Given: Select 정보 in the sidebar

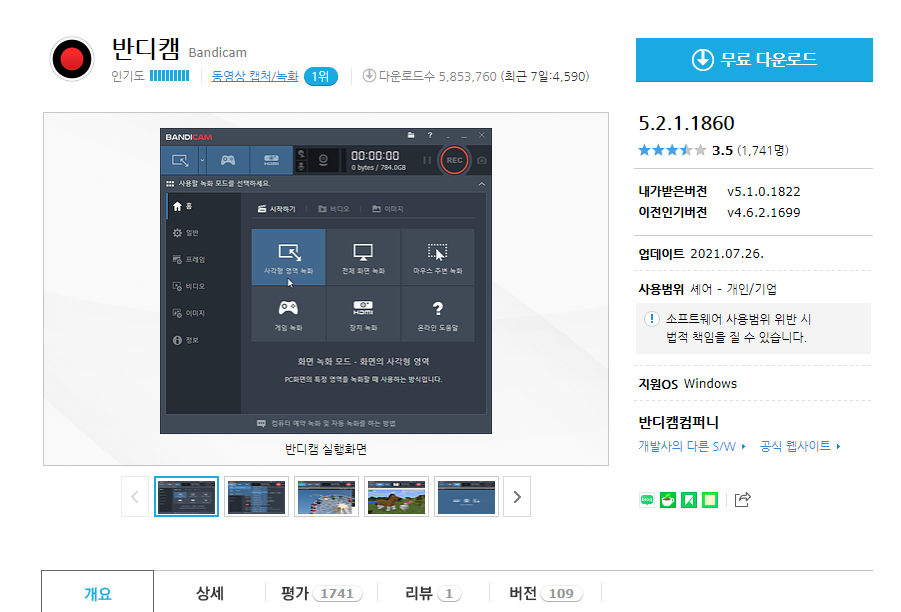Looking at the screenshot, I should coord(203,340).
